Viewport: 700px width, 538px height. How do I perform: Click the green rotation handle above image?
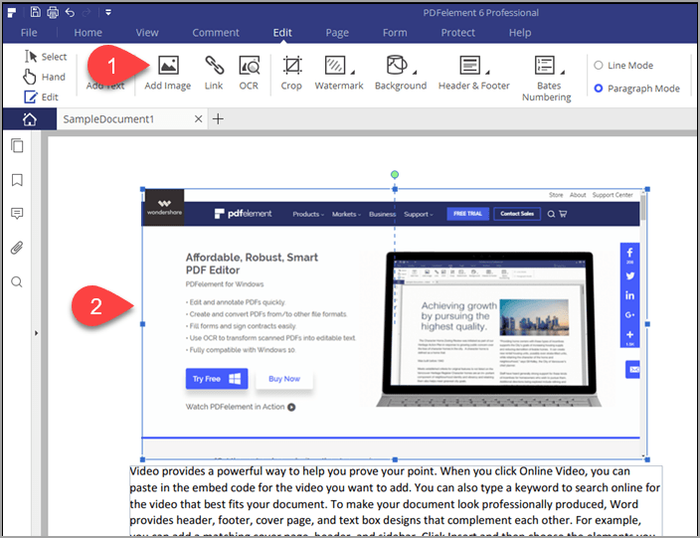tap(395, 175)
